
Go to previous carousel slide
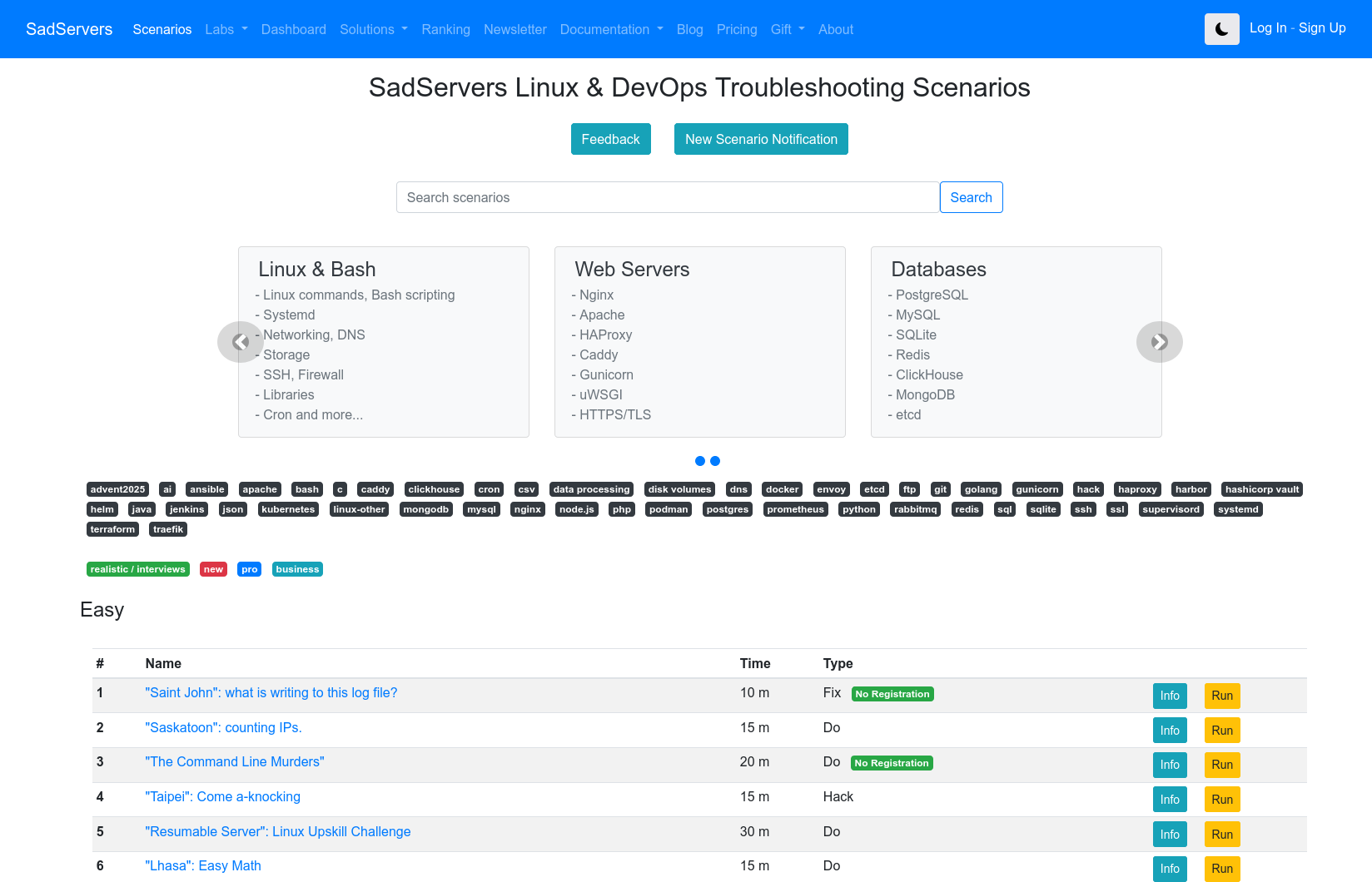coord(241,342)
